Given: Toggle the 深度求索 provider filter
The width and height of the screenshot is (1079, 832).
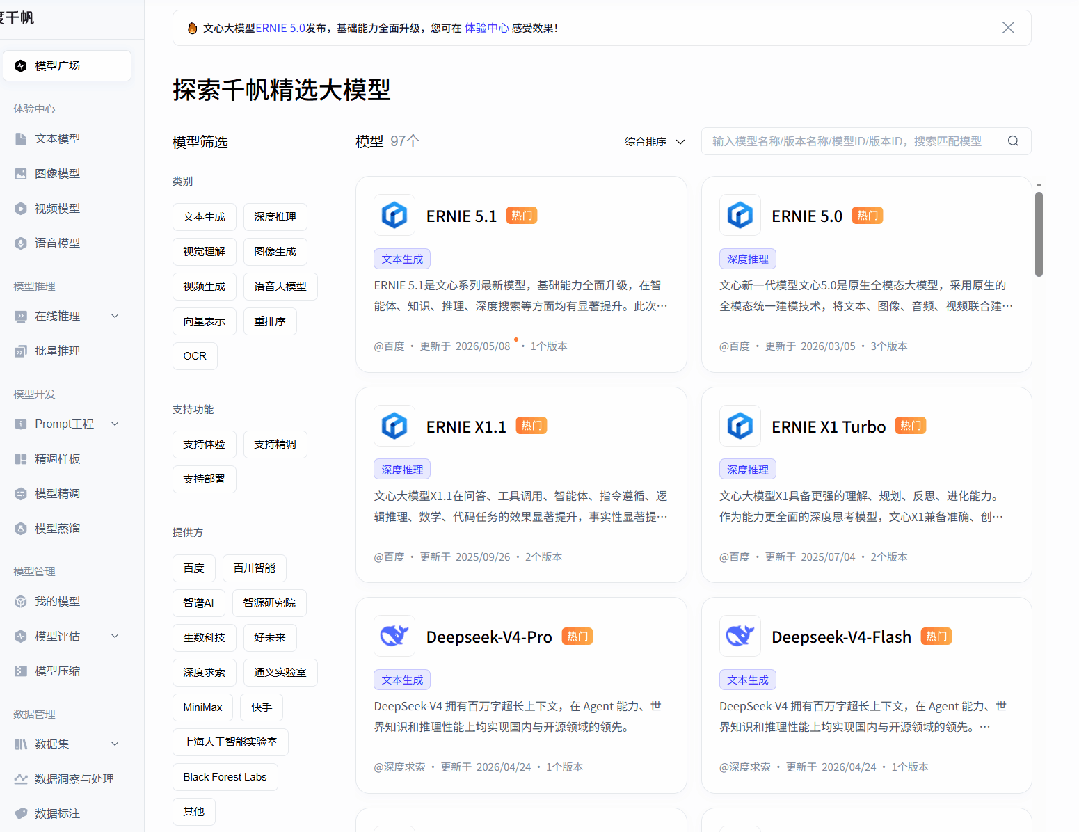Looking at the screenshot, I should coord(204,672).
